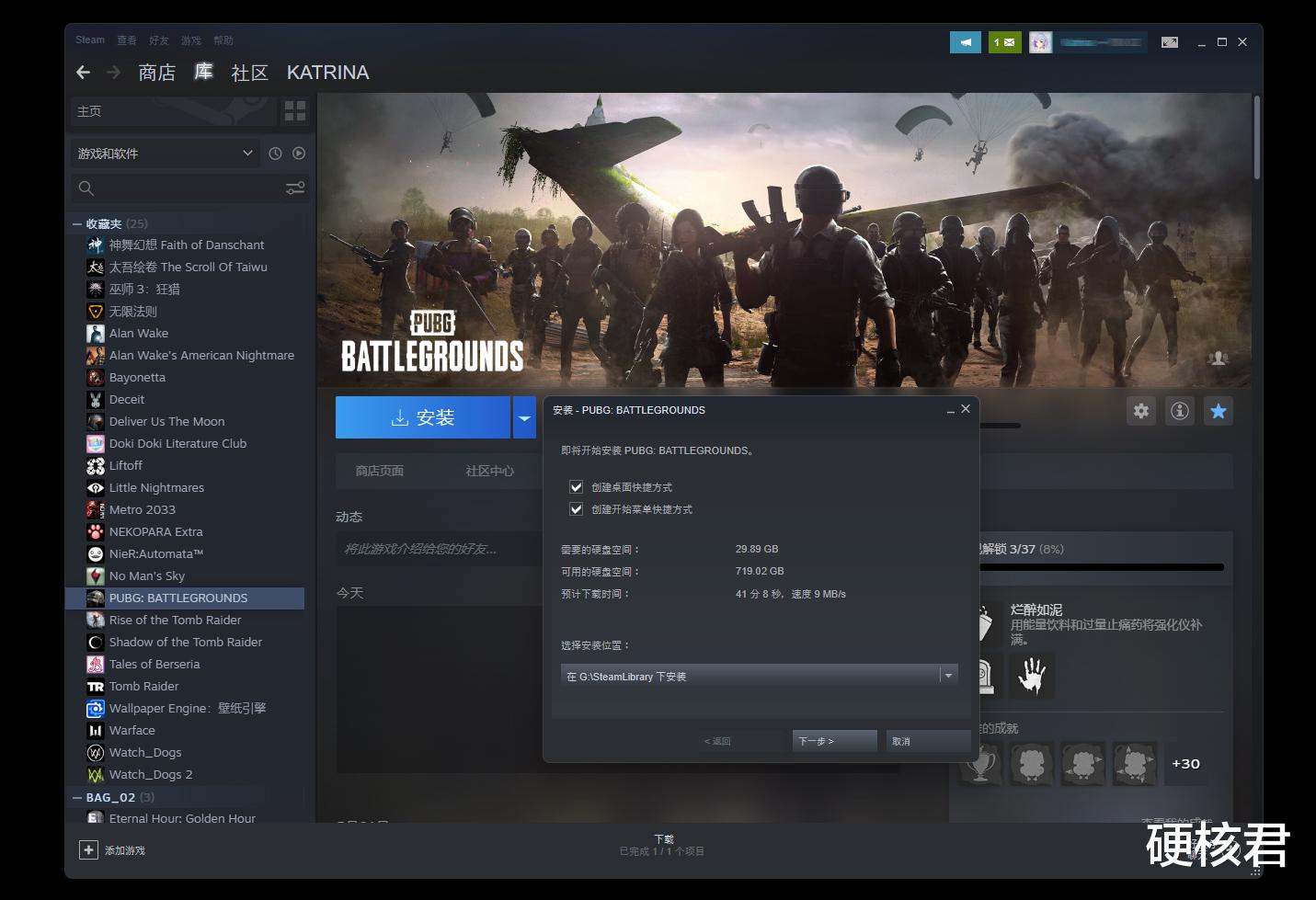Open the 下载 downloads status area
Image resolution: width=1316 pixels, height=900 pixels.
663,845
